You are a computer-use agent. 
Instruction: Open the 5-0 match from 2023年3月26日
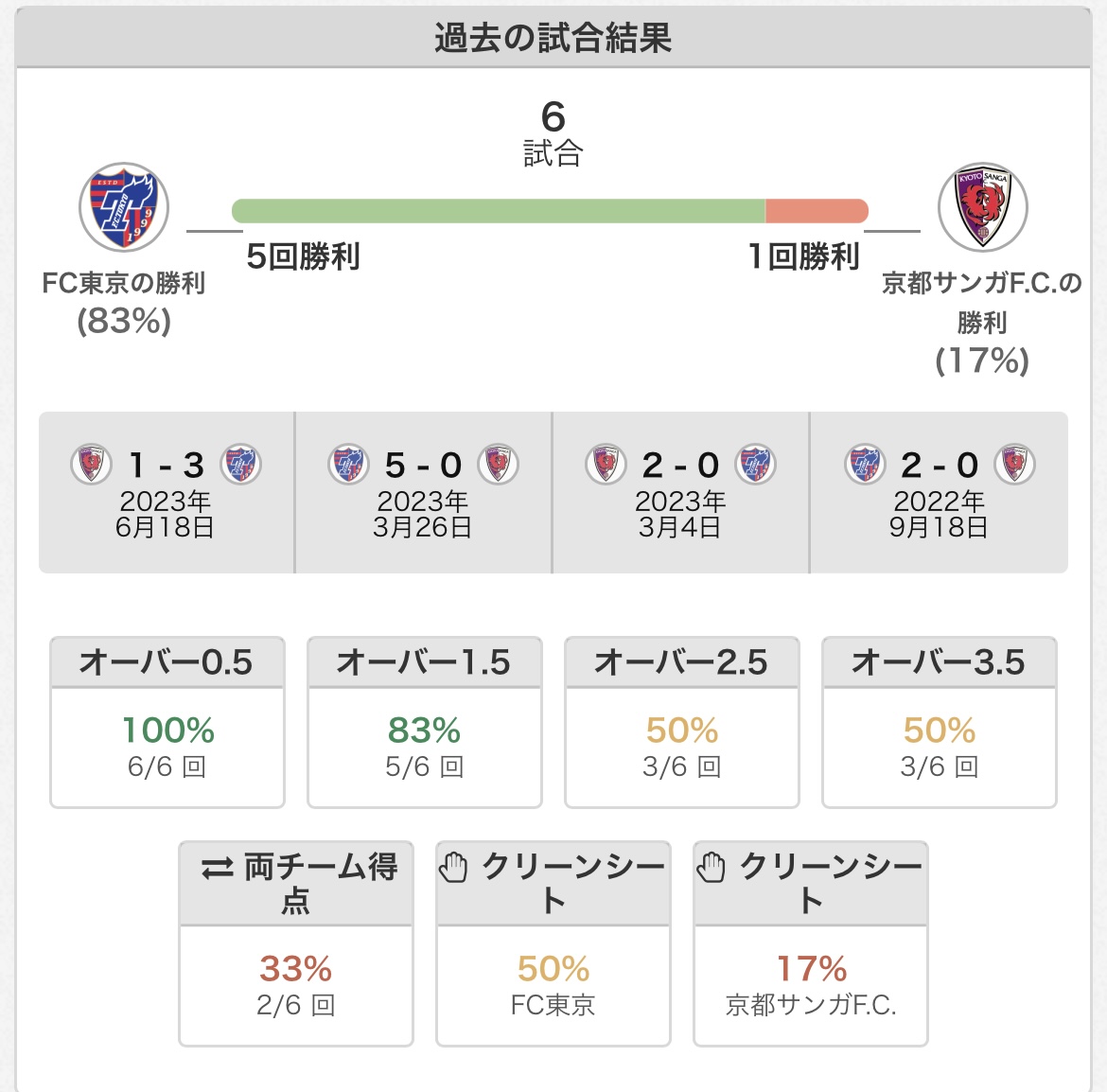[x=423, y=492]
